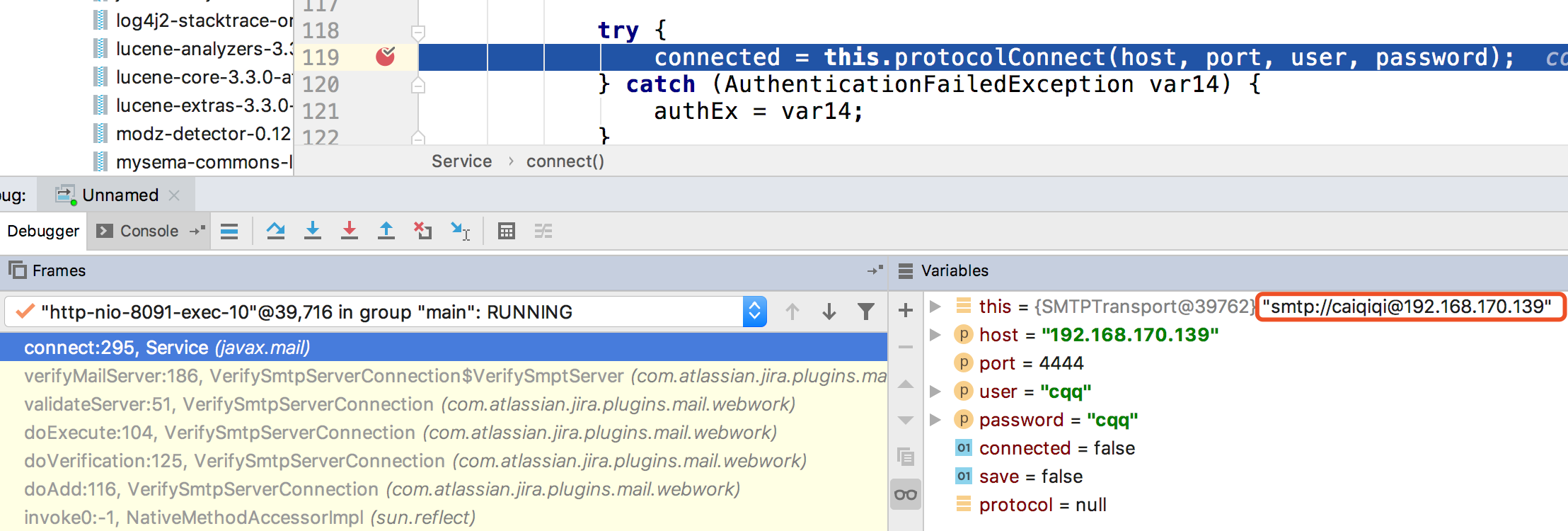This screenshot has height=531, width=1568.
Task: Click the connect() breadcrumb
Action: click(x=565, y=161)
